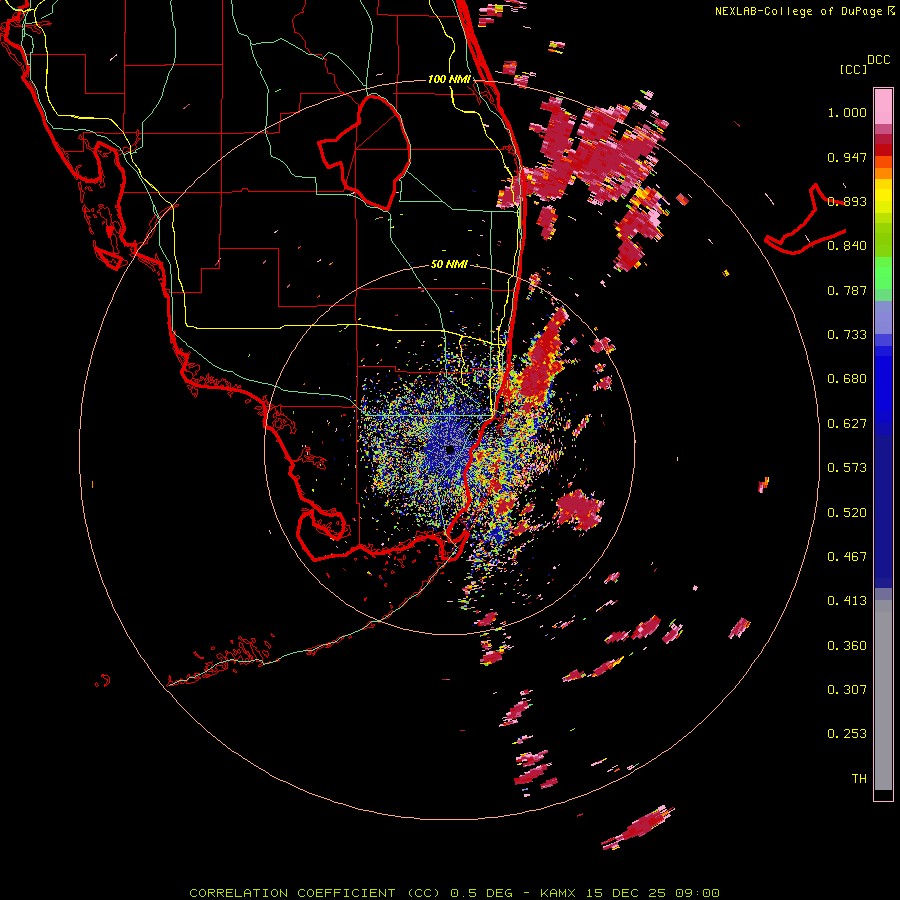Click the 0.680 color scale value

(x=847, y=379)
